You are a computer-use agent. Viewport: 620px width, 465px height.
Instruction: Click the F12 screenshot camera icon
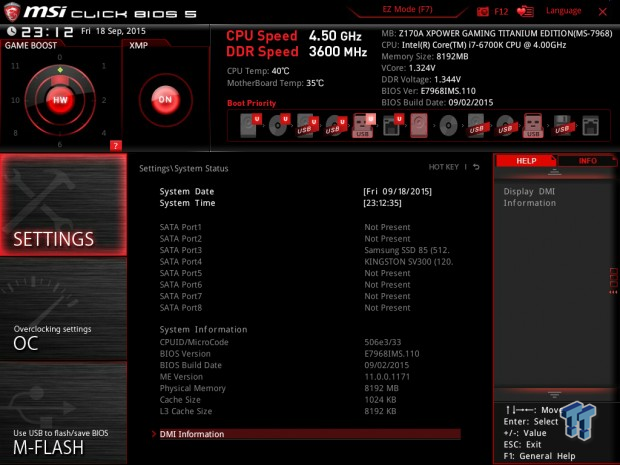[482, 11]
